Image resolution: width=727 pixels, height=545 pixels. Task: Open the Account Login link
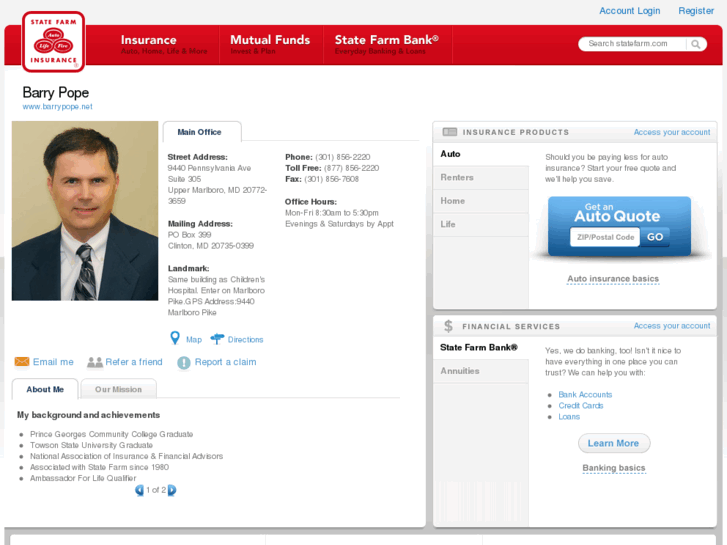[x=629, y=11]
